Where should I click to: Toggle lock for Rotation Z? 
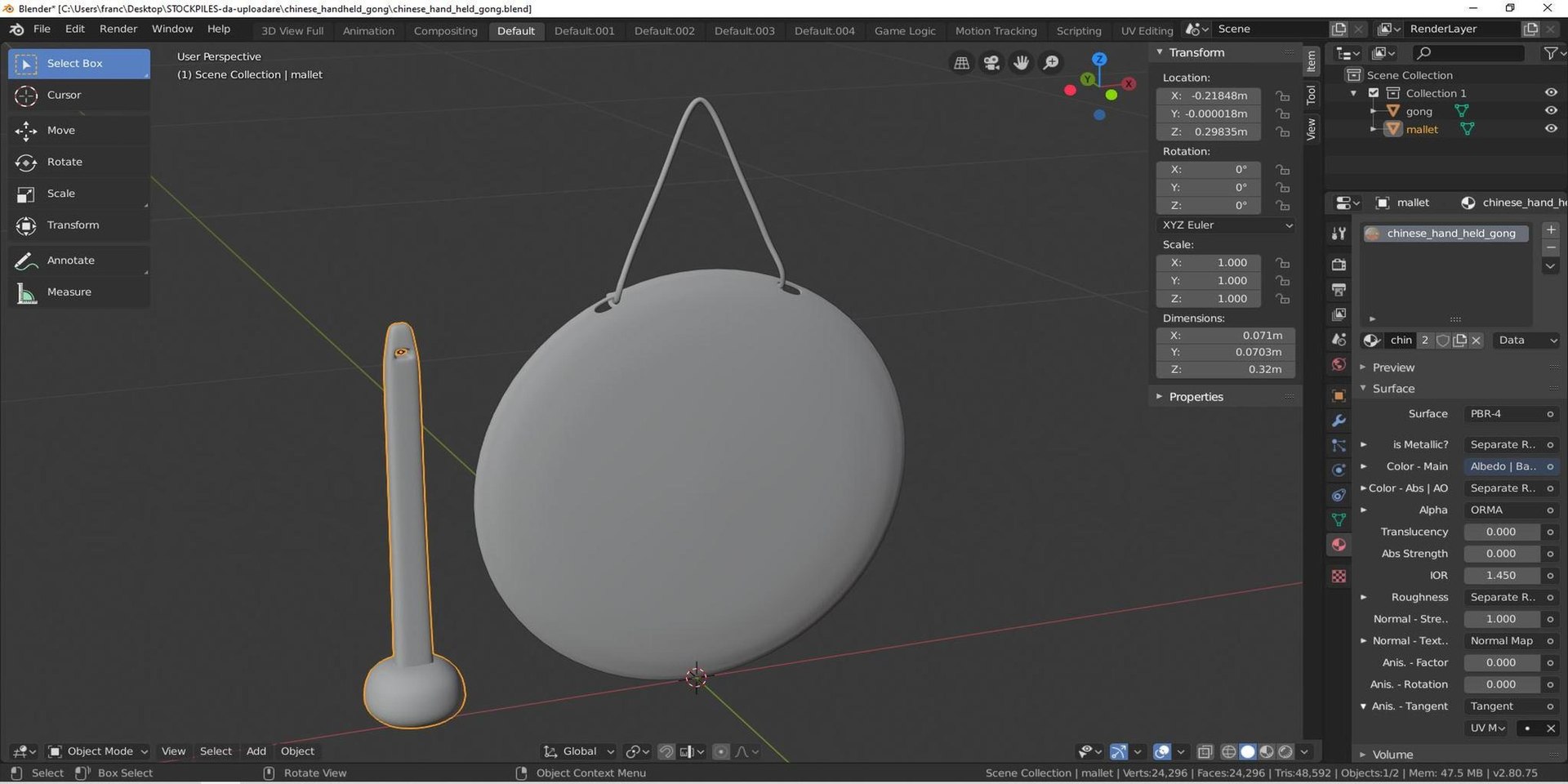coord(1283,206)
